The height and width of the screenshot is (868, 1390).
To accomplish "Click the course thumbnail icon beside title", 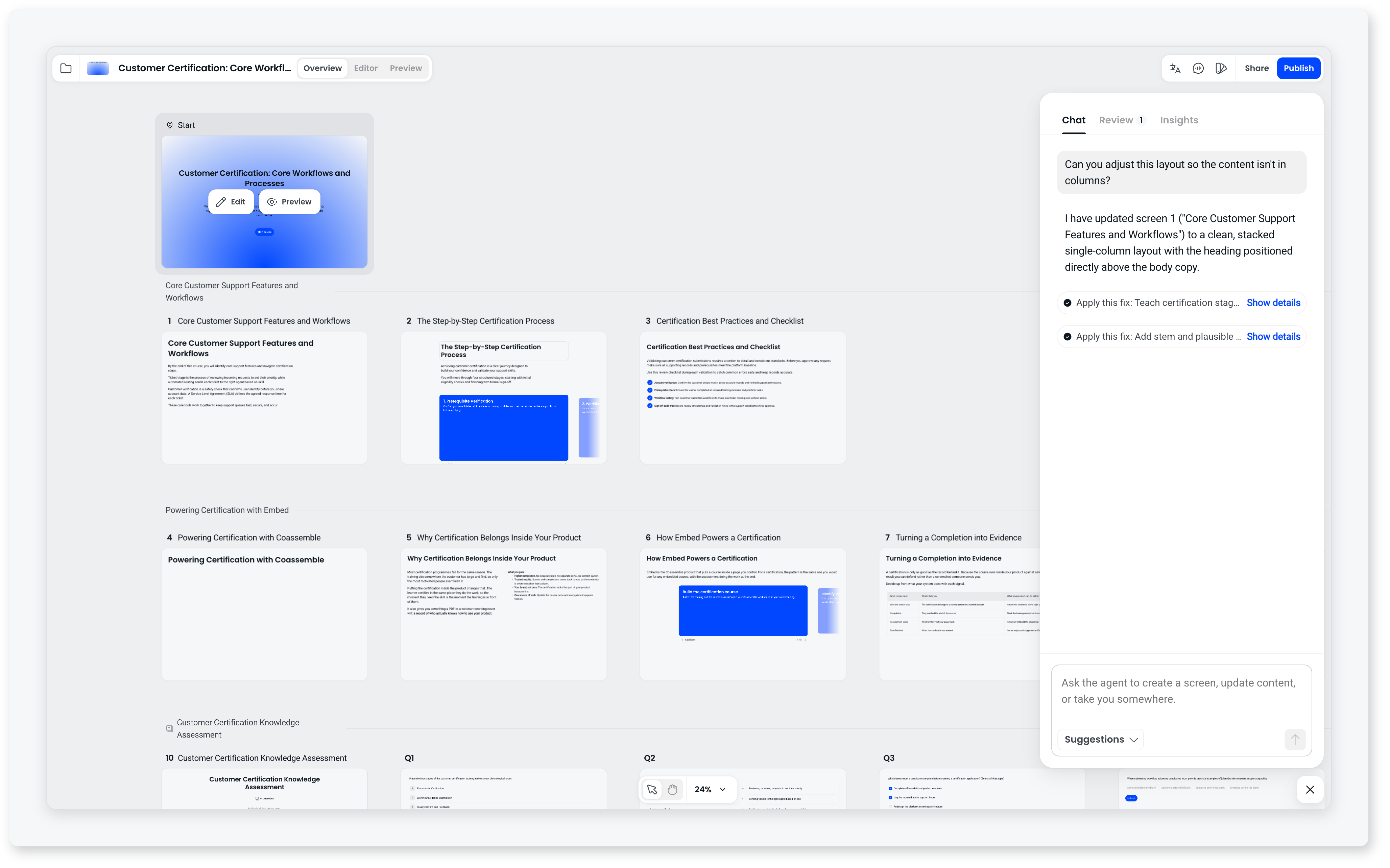I will pyautogui.click(x=98, y=68).
